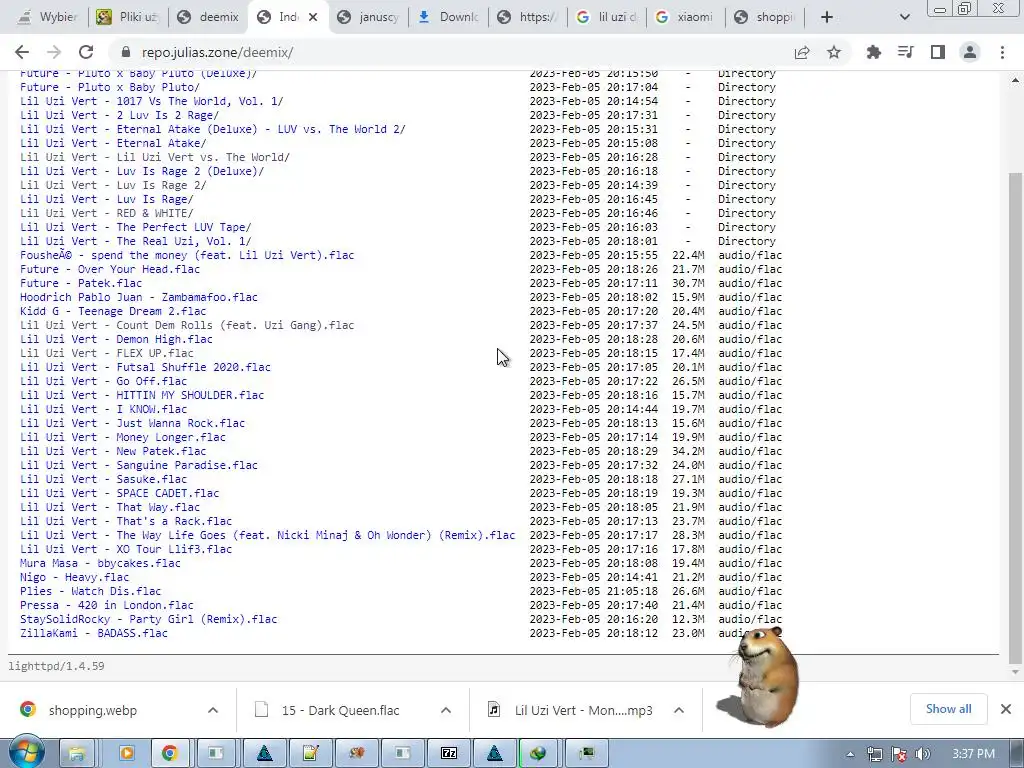Image resolution: width=1024 pixels, height=768 pixels.
Task: Download Nigo - Heavy.flac
Action: 74,577
